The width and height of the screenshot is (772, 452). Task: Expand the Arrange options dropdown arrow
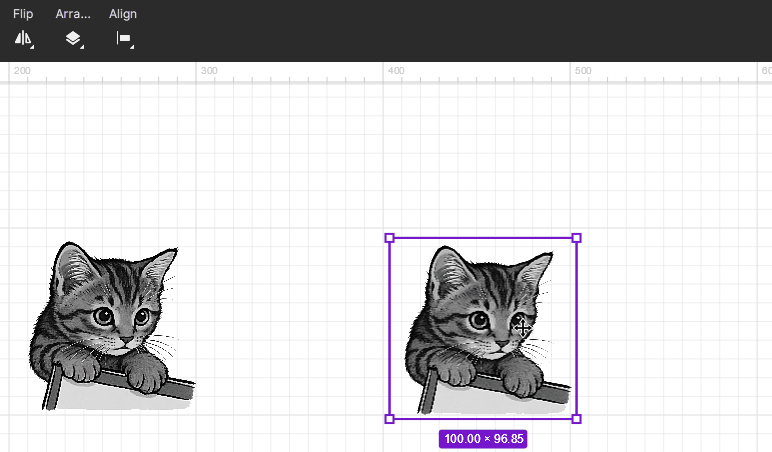tap(82, 46)
